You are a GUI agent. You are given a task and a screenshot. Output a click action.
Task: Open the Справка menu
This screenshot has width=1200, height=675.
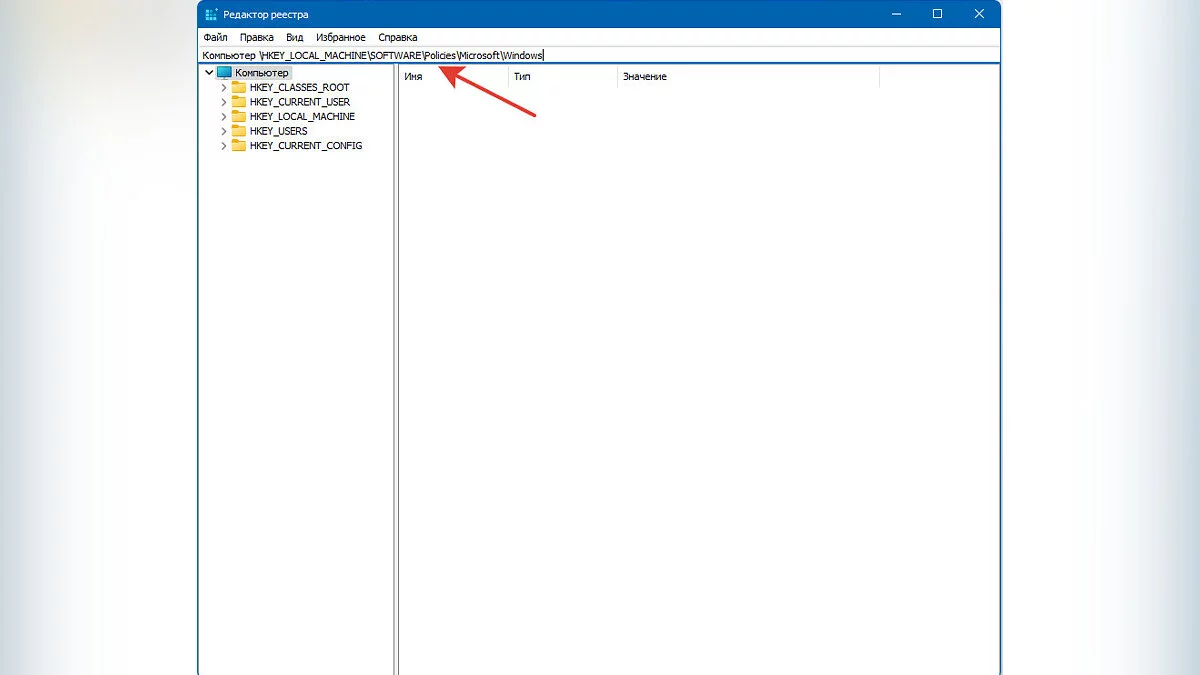pyautogui.click(x=398, y=37)
